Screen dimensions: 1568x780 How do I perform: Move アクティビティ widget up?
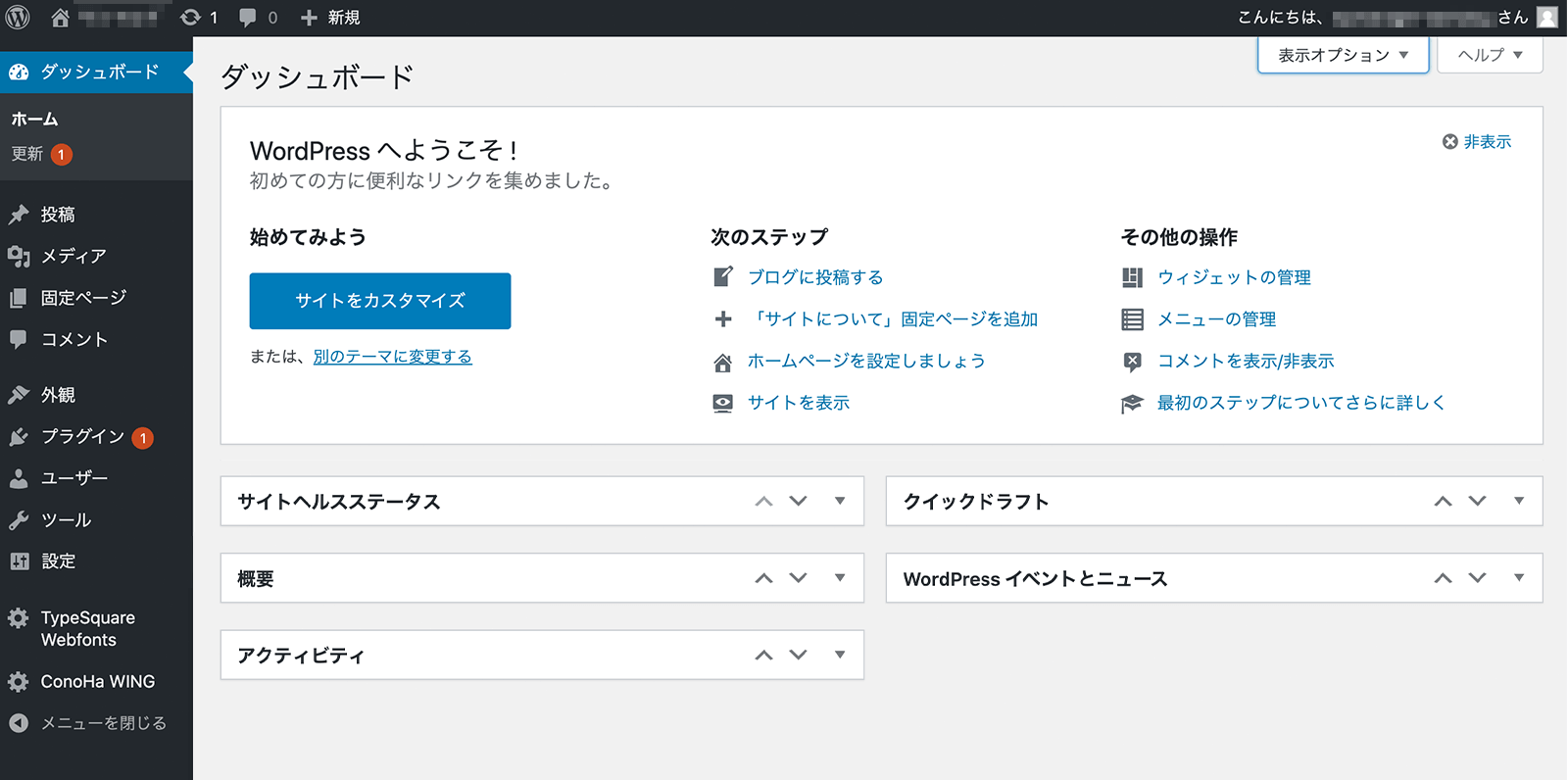[764, 655]
